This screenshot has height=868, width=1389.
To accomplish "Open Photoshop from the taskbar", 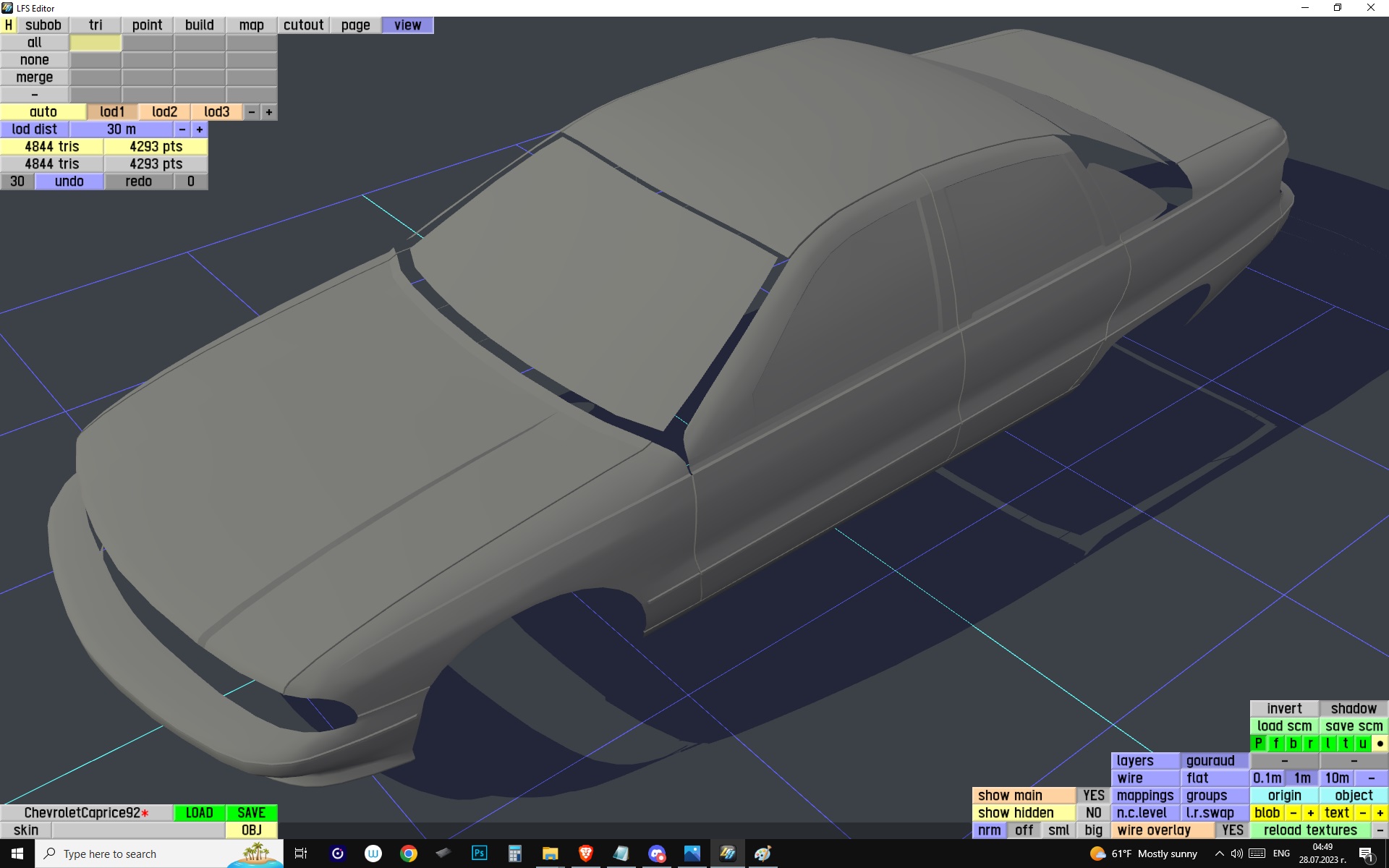I will click(x=479, y=854).
